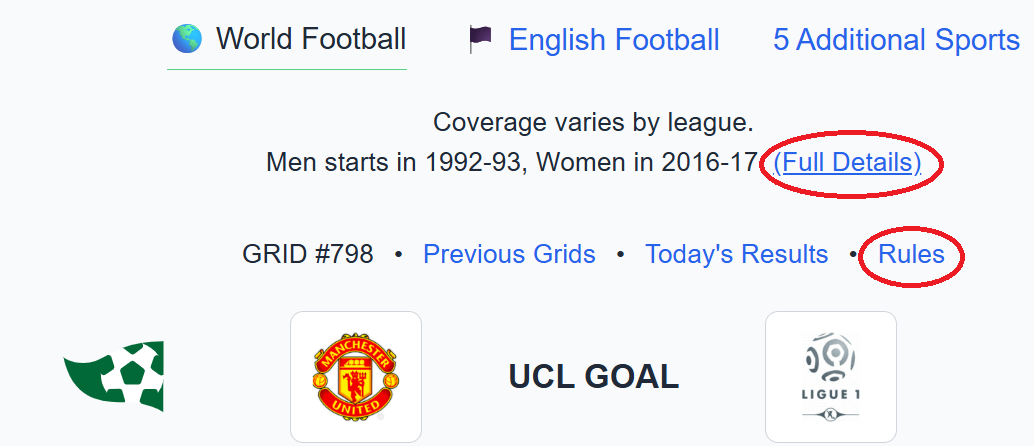Viewport: 1034px width, 446px height.
Task: Open the Rules link
Action: click(911, 254)
